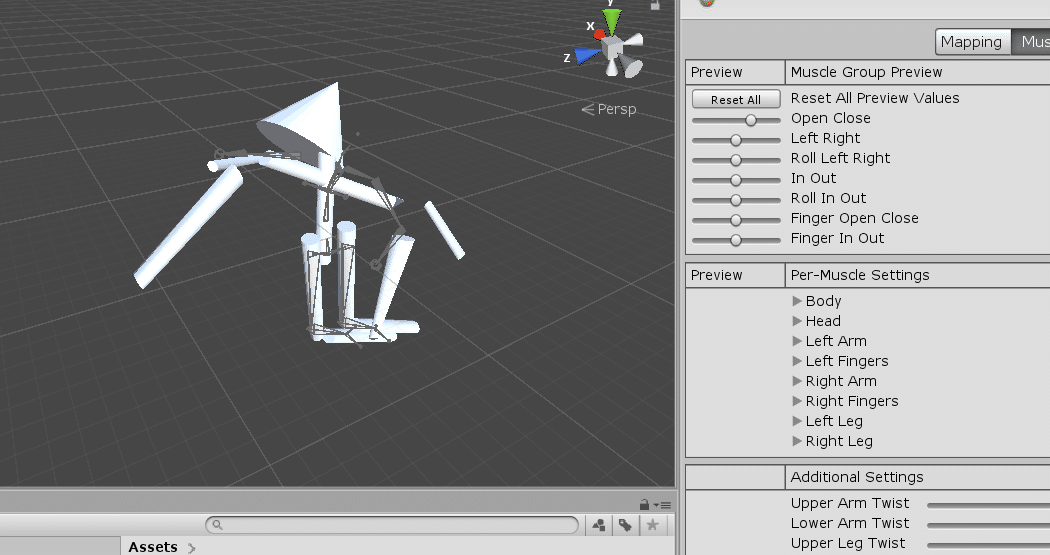Viewport: 1050px width, 555px height.
Task: Click the center cube of the scene gizmo
Action: click(611, 47)
